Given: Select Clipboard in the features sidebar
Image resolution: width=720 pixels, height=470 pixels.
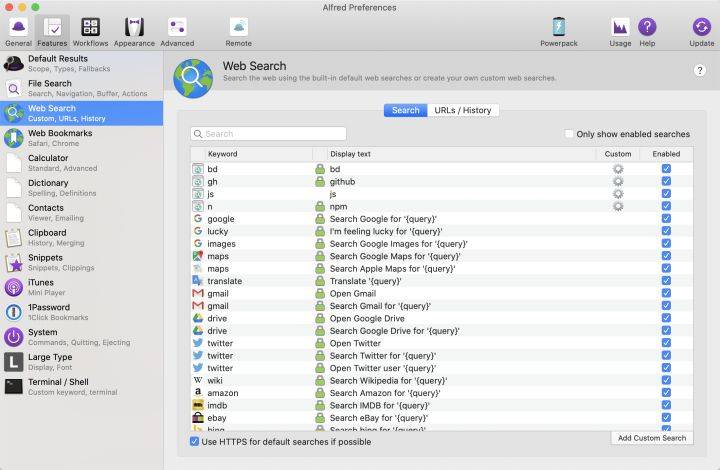Looking at the screenshot, I should 82,237.
